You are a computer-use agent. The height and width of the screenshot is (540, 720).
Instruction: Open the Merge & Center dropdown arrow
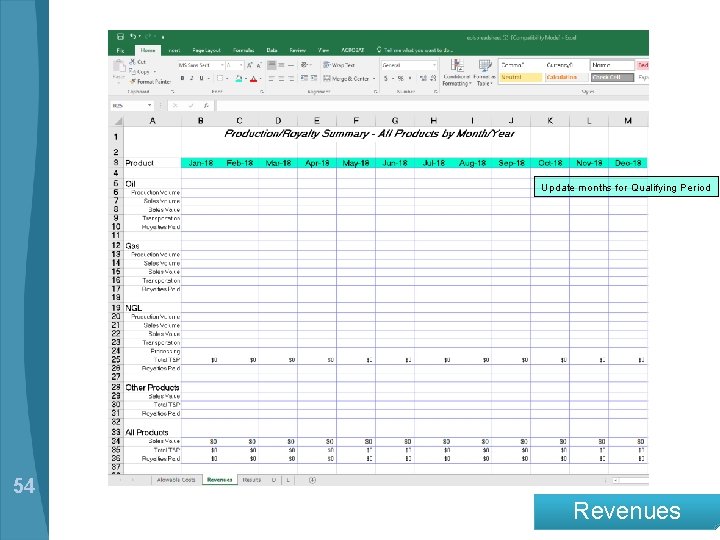click(374, 79)
